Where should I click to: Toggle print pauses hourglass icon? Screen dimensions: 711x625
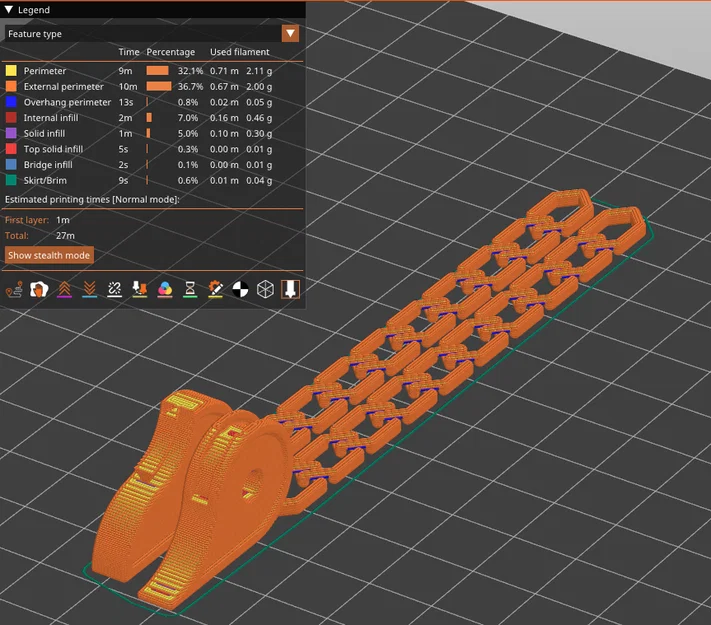(190, 289)
